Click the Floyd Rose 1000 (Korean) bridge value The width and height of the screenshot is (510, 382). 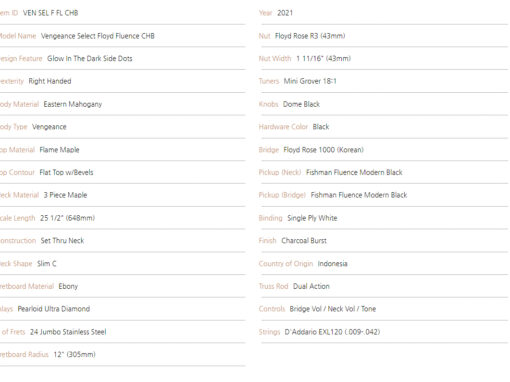[323, 150]
